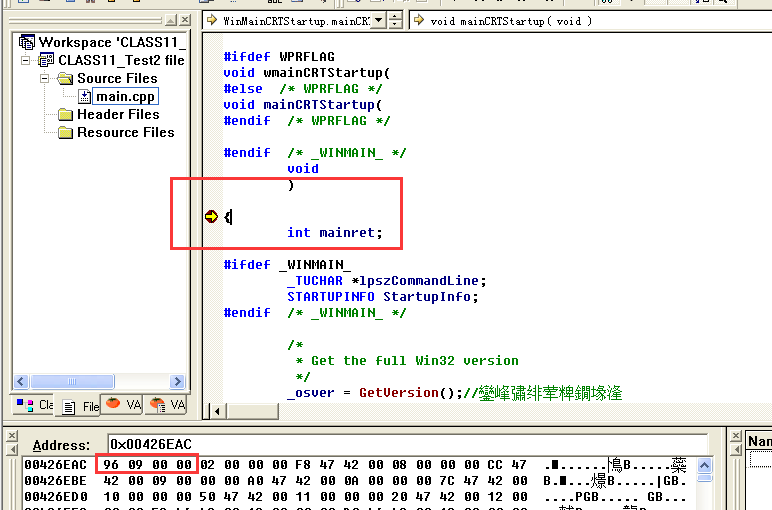
Task: Open the void mainCRTStartup( void ) function combo
Action: pyautogui.click(x=591, y=21)
